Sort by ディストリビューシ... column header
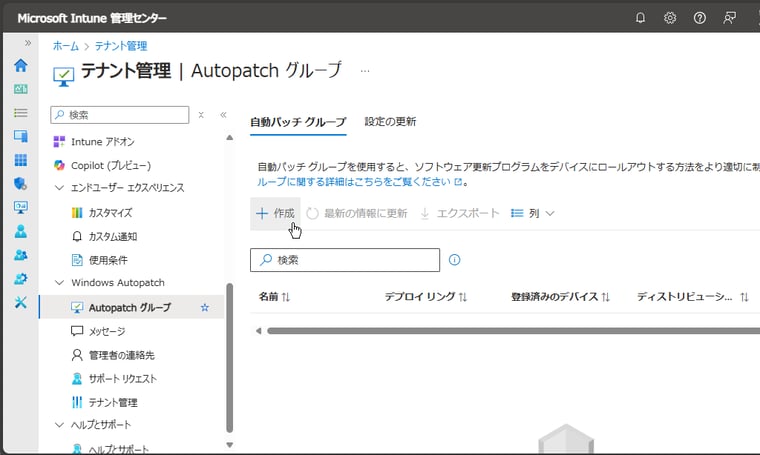760x455 pixels. pyautogui.click(x=693, y=297)
